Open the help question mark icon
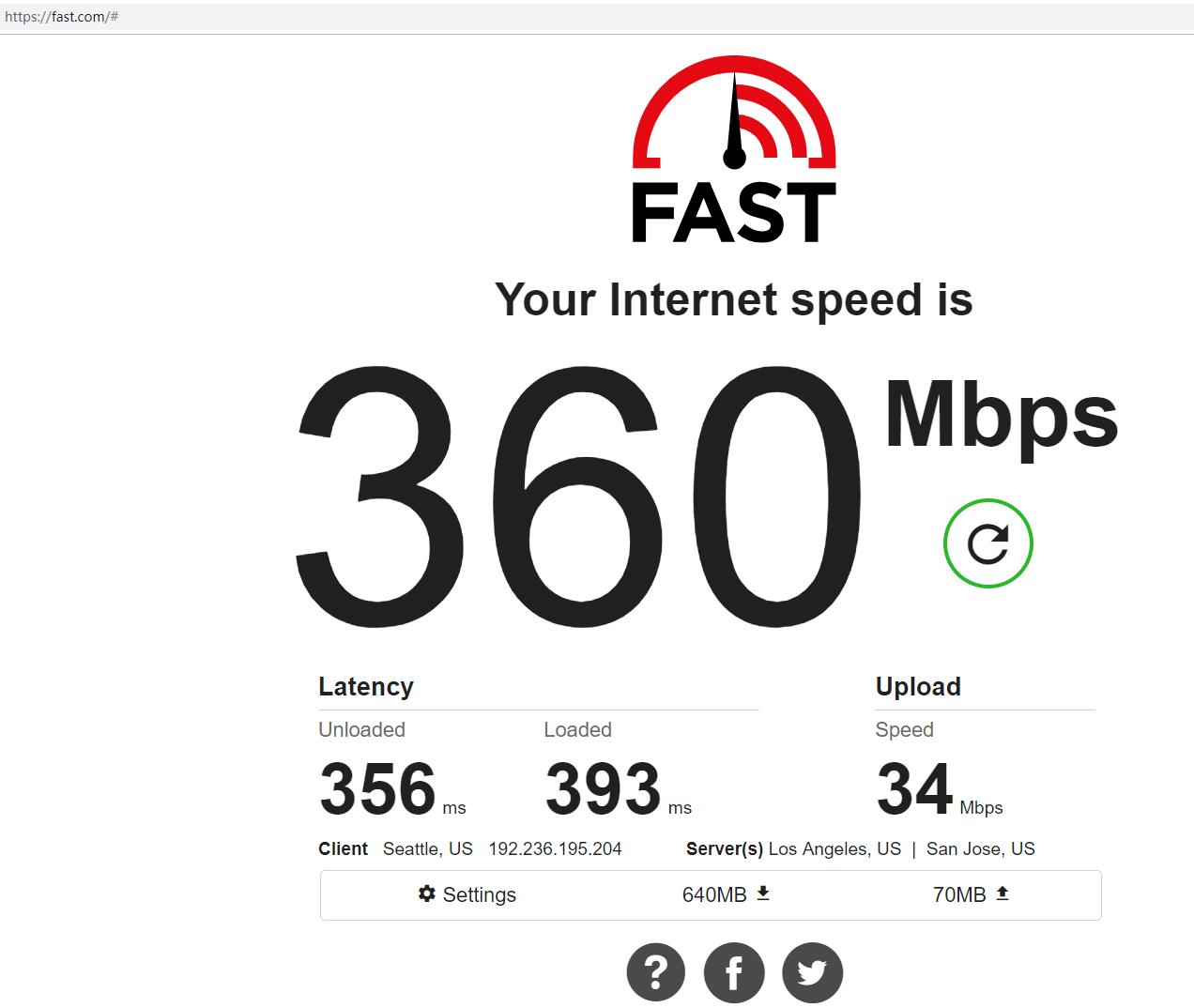Screen dimensions: 1194x1008 (x=656, y=972)
